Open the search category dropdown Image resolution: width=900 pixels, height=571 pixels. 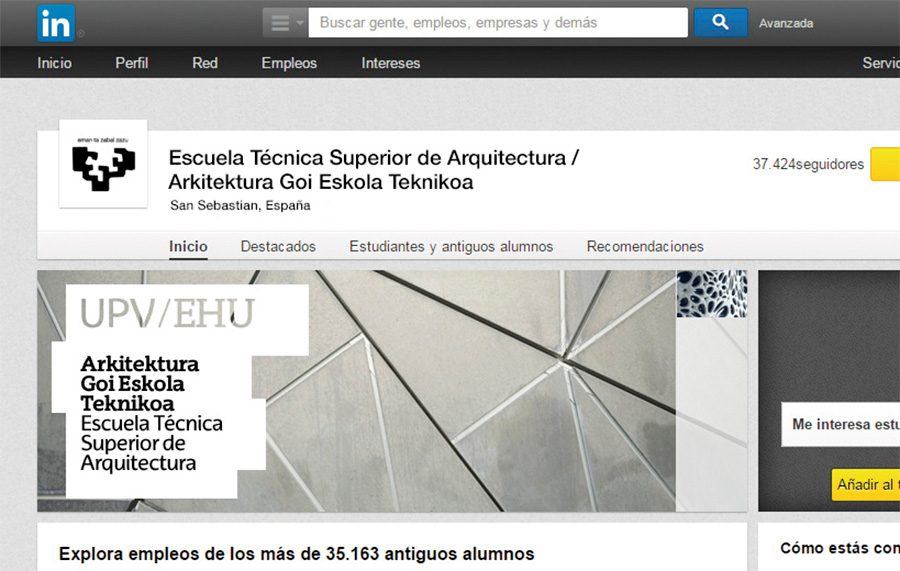click(x=285, y=23)
